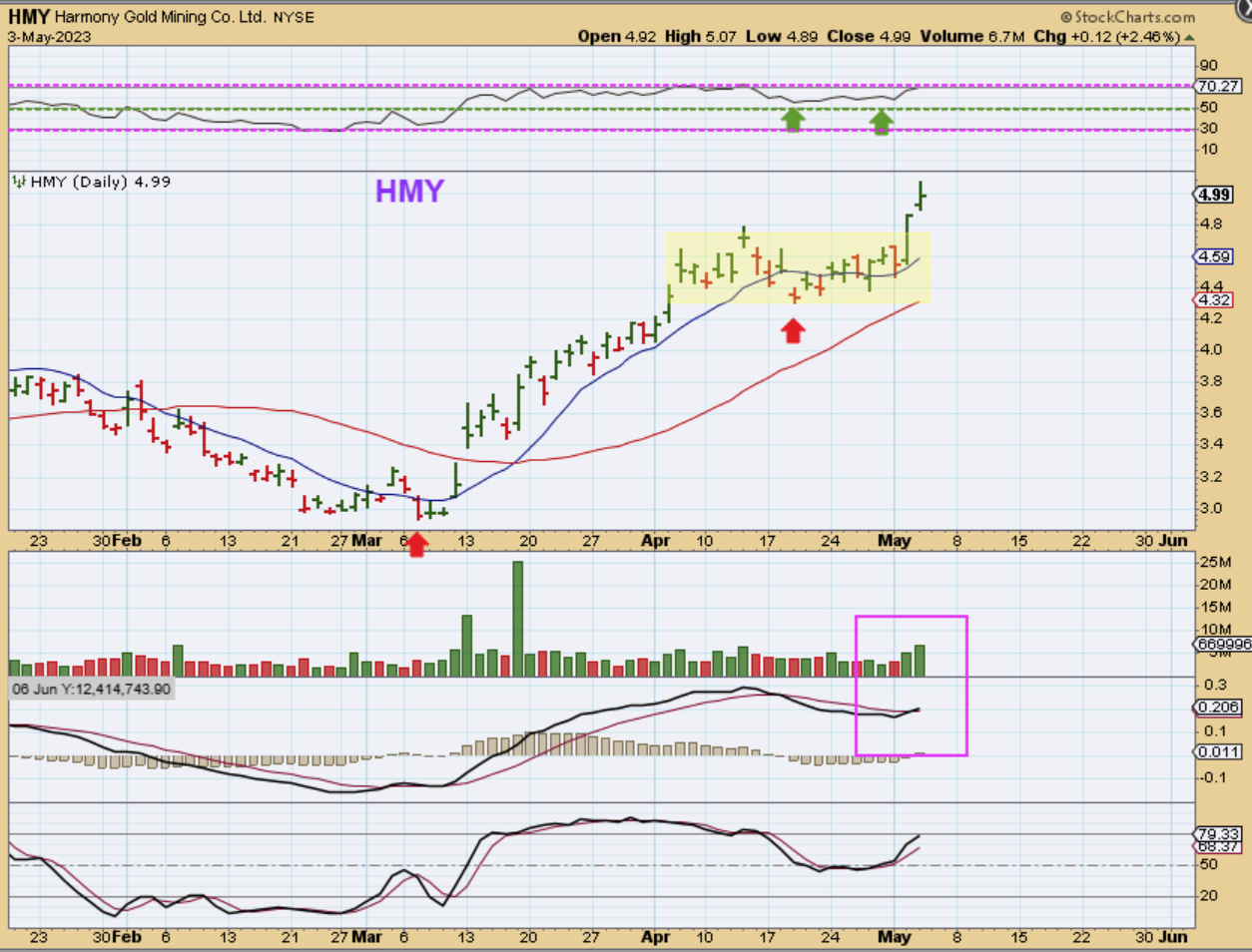Click the 'Chg +0.12 (+2.46%)' header value
The width and height of the screenshot is (1252, 952).
point(1106,36)
